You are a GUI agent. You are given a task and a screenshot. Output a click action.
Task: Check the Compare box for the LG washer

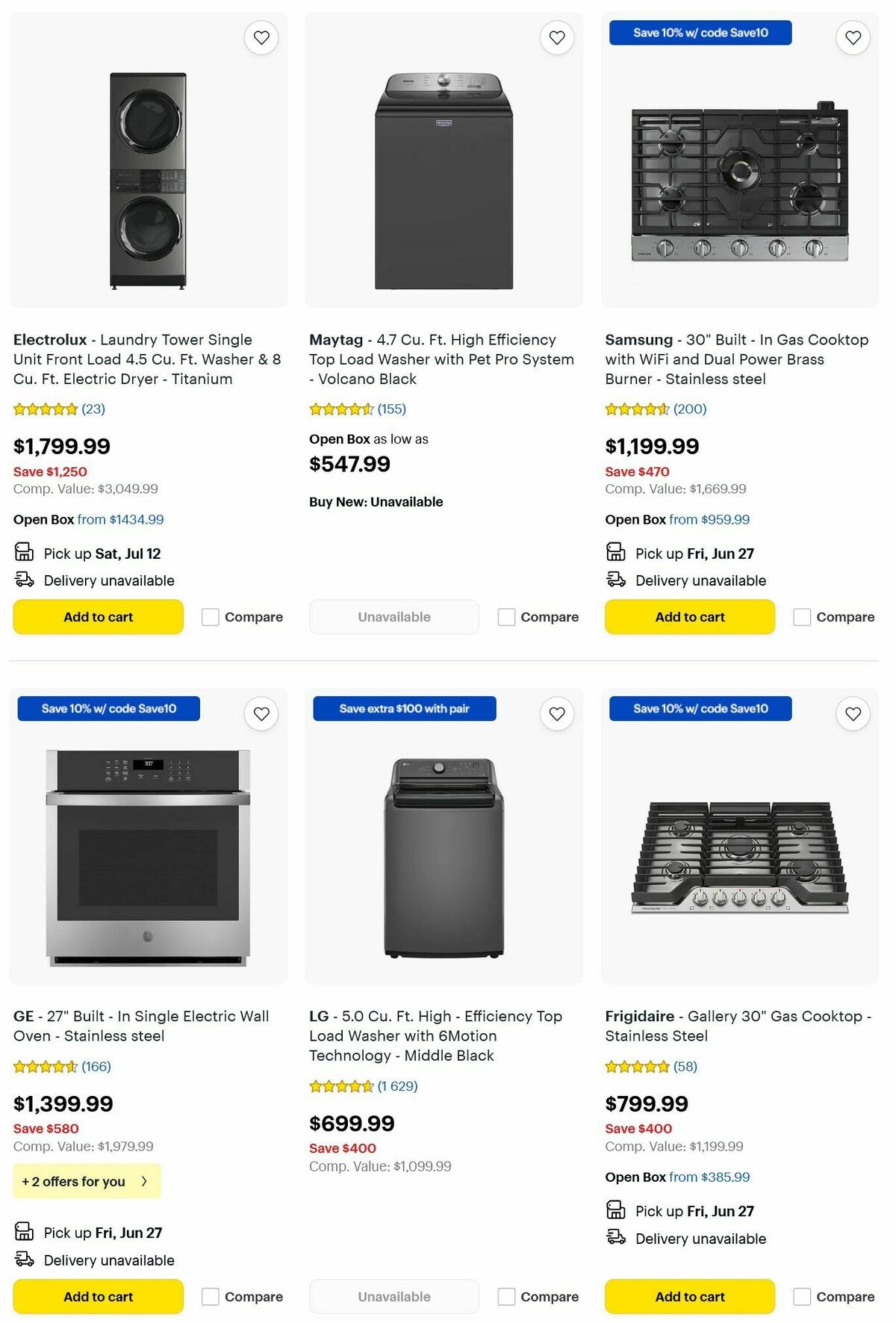[506, 1297]
